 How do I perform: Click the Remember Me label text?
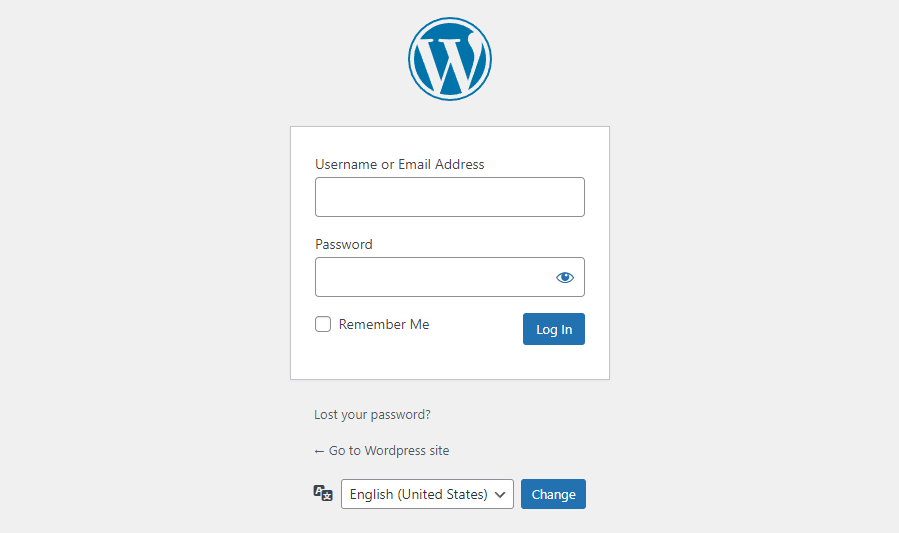click(x=384, y=324)
